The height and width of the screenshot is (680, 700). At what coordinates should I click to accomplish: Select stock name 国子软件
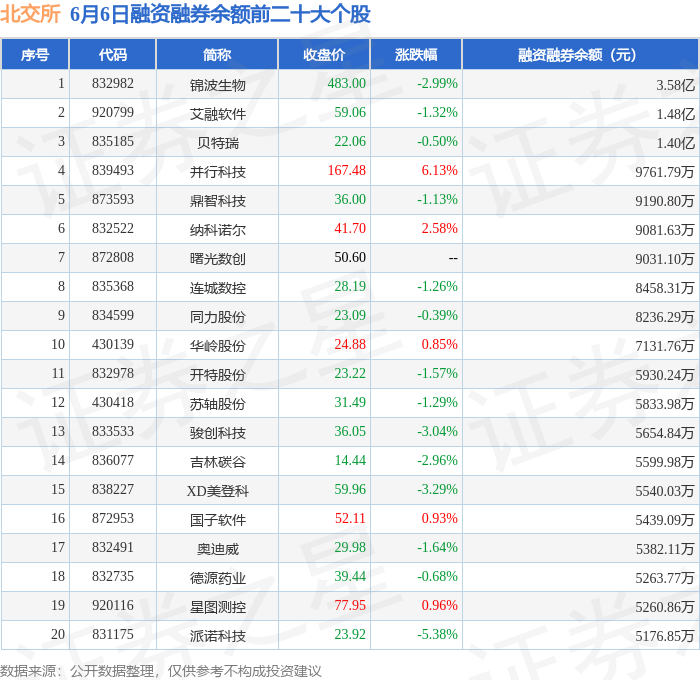(x=217, y=520)
